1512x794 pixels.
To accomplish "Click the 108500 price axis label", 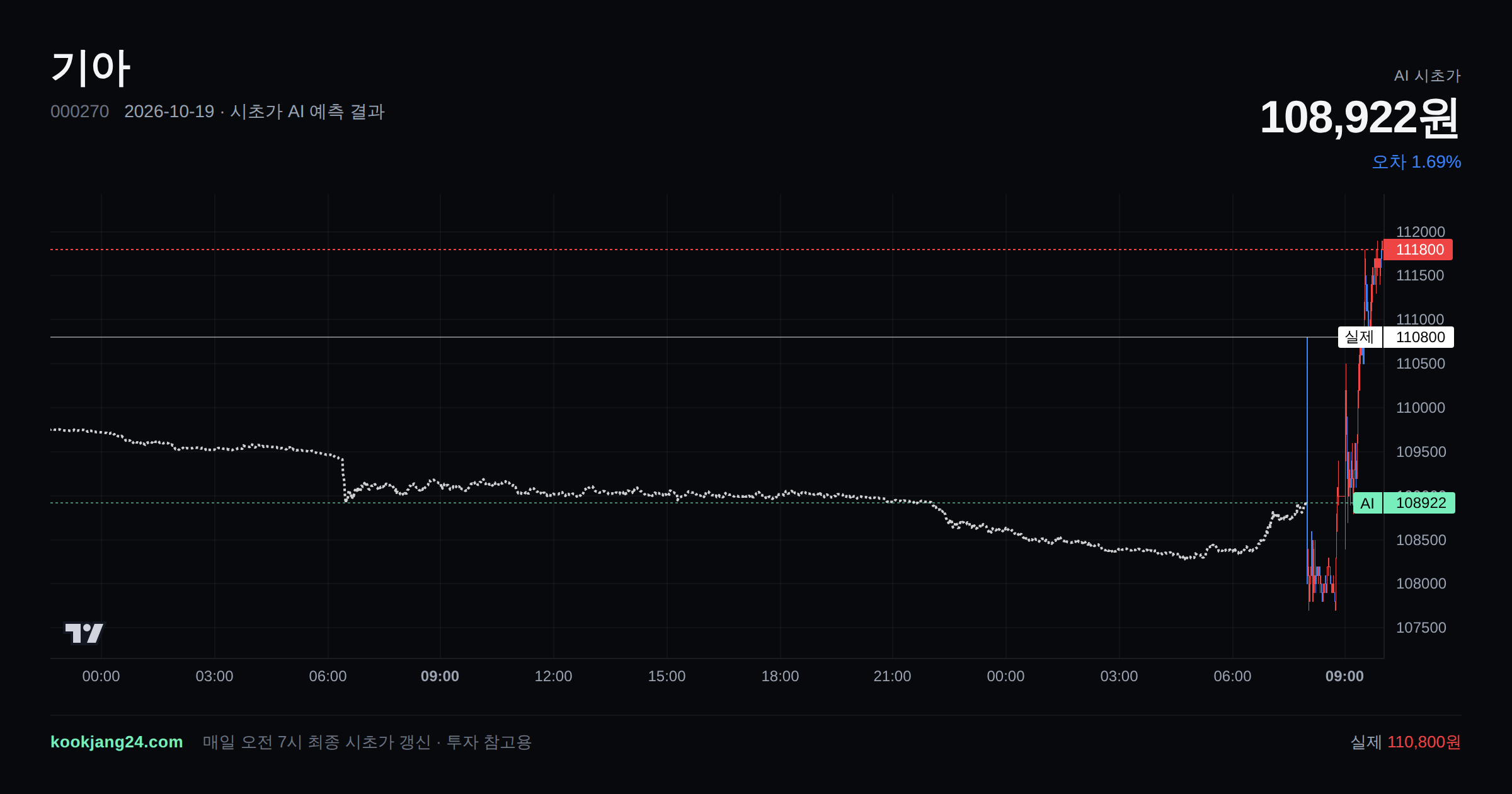I will (x=1421, y=540).
